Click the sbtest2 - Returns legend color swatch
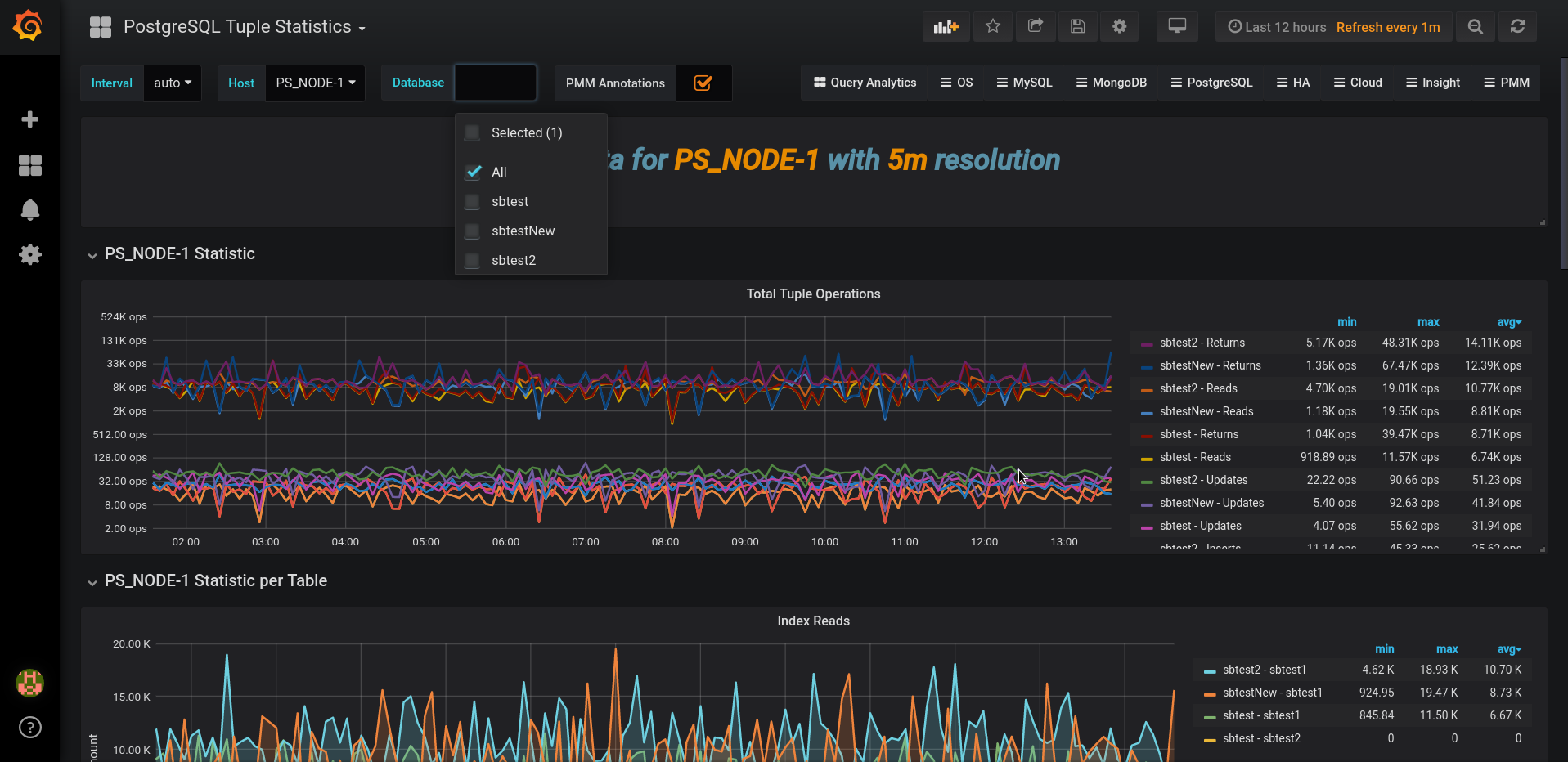This screenshot has width=1568, height=762. (1147, 343)
